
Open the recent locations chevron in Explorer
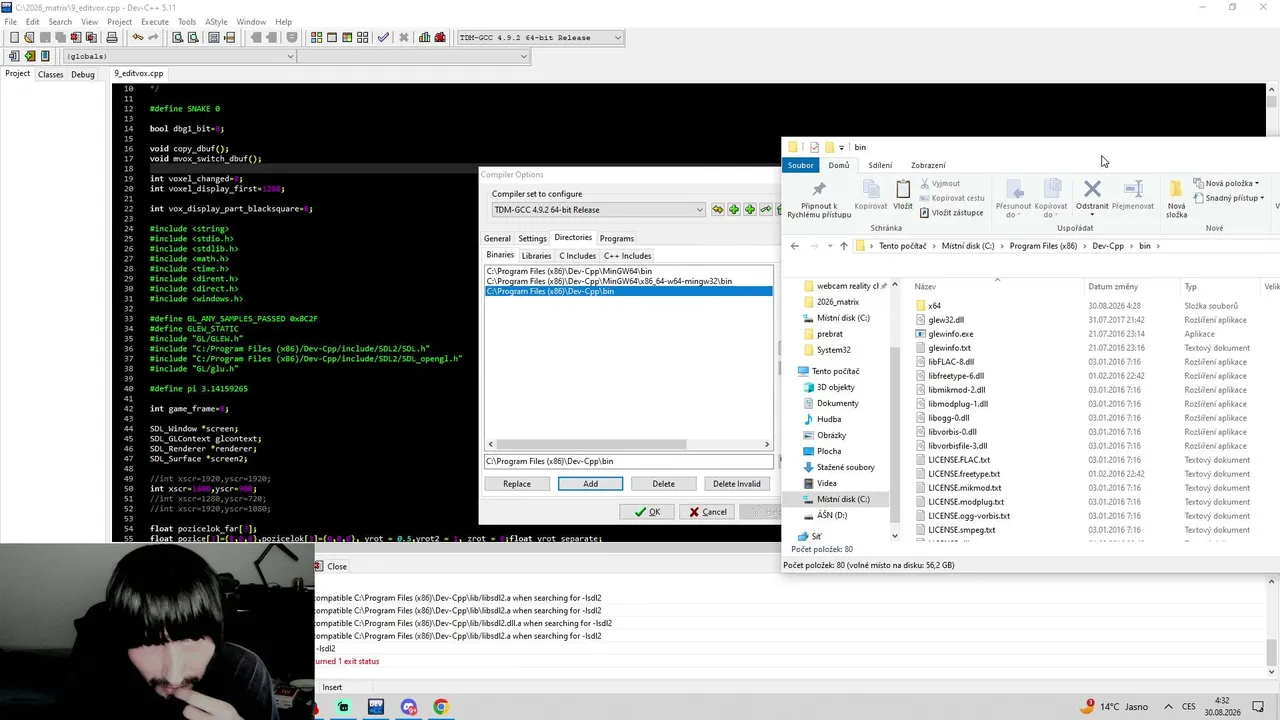tap(828, 246)
